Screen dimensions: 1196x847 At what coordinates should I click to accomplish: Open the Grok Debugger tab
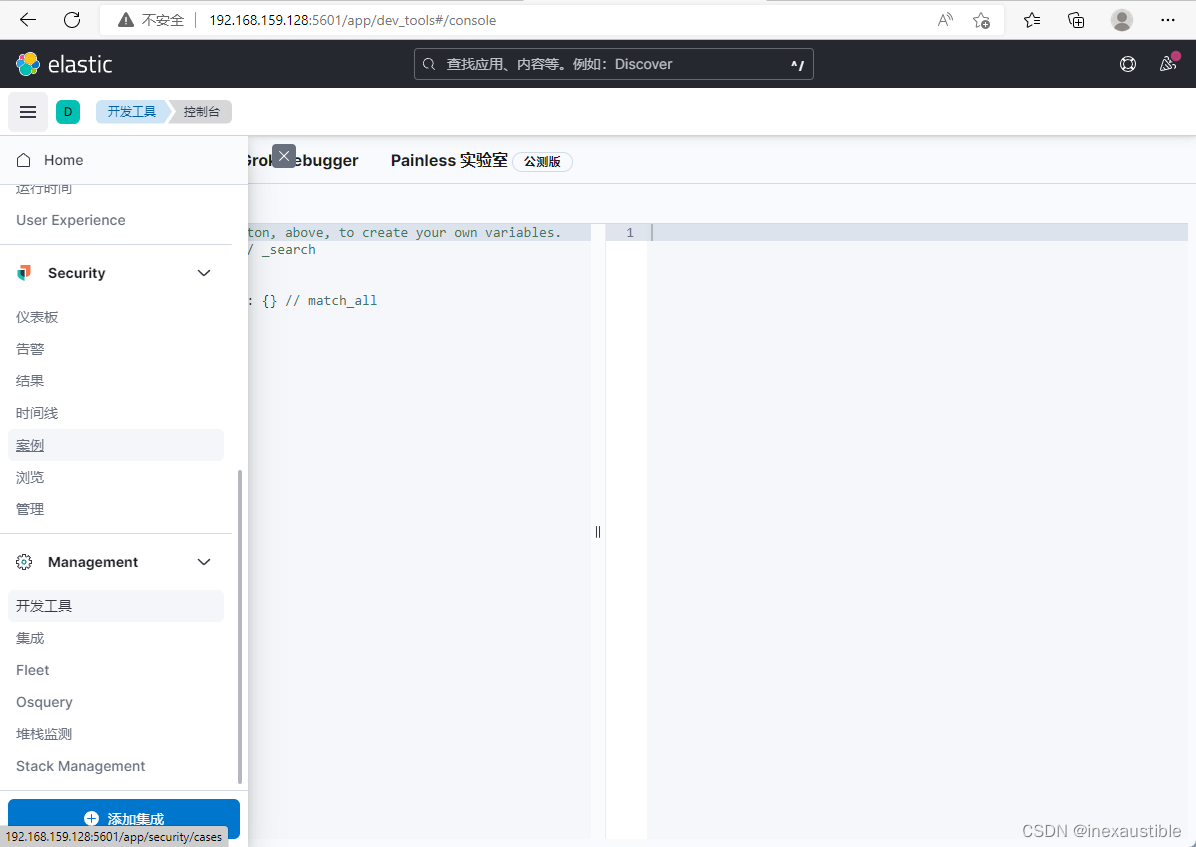(301, 160)
